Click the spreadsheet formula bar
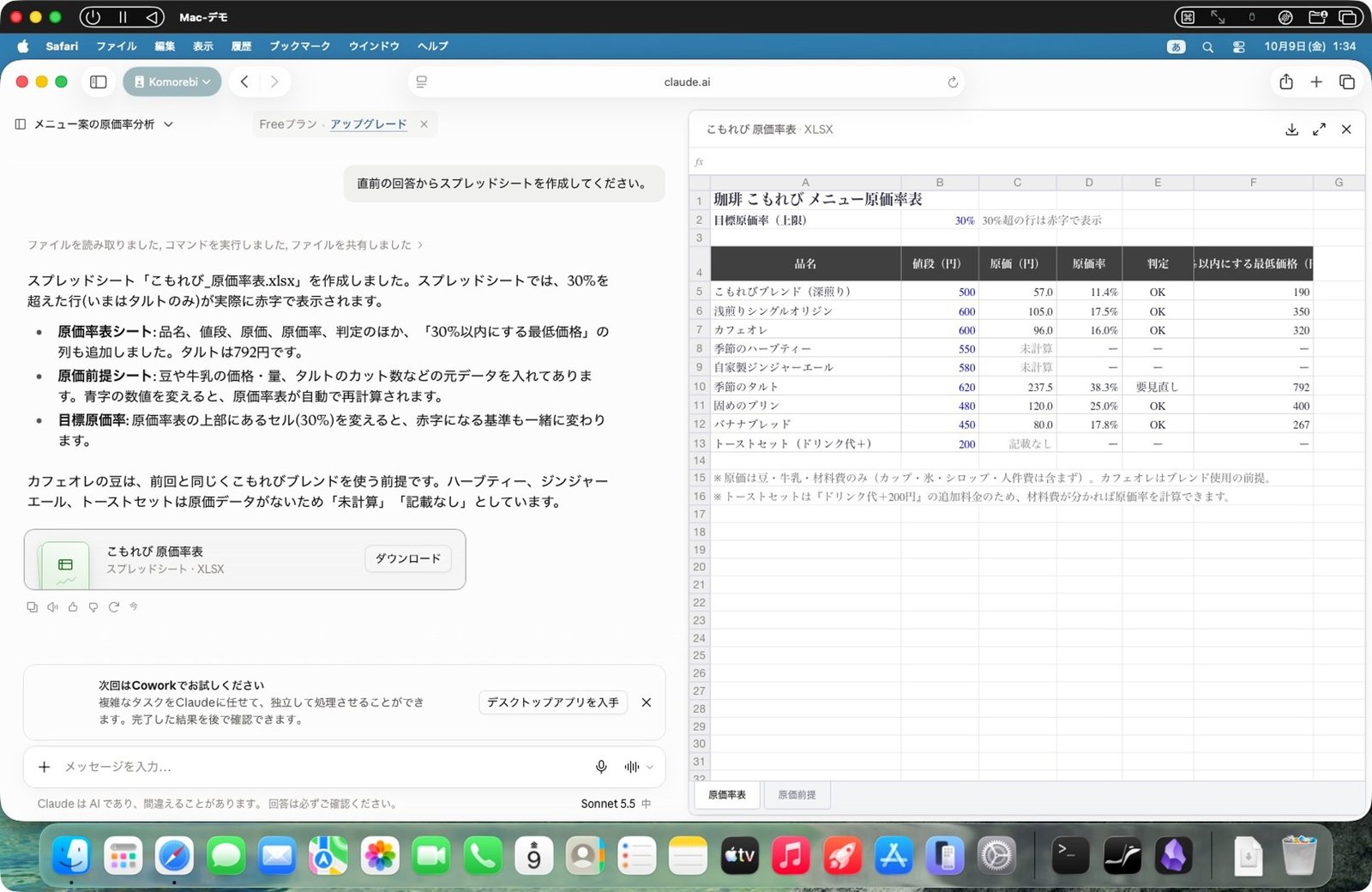Screen dimensions: 1372x892 [1026, 161]
